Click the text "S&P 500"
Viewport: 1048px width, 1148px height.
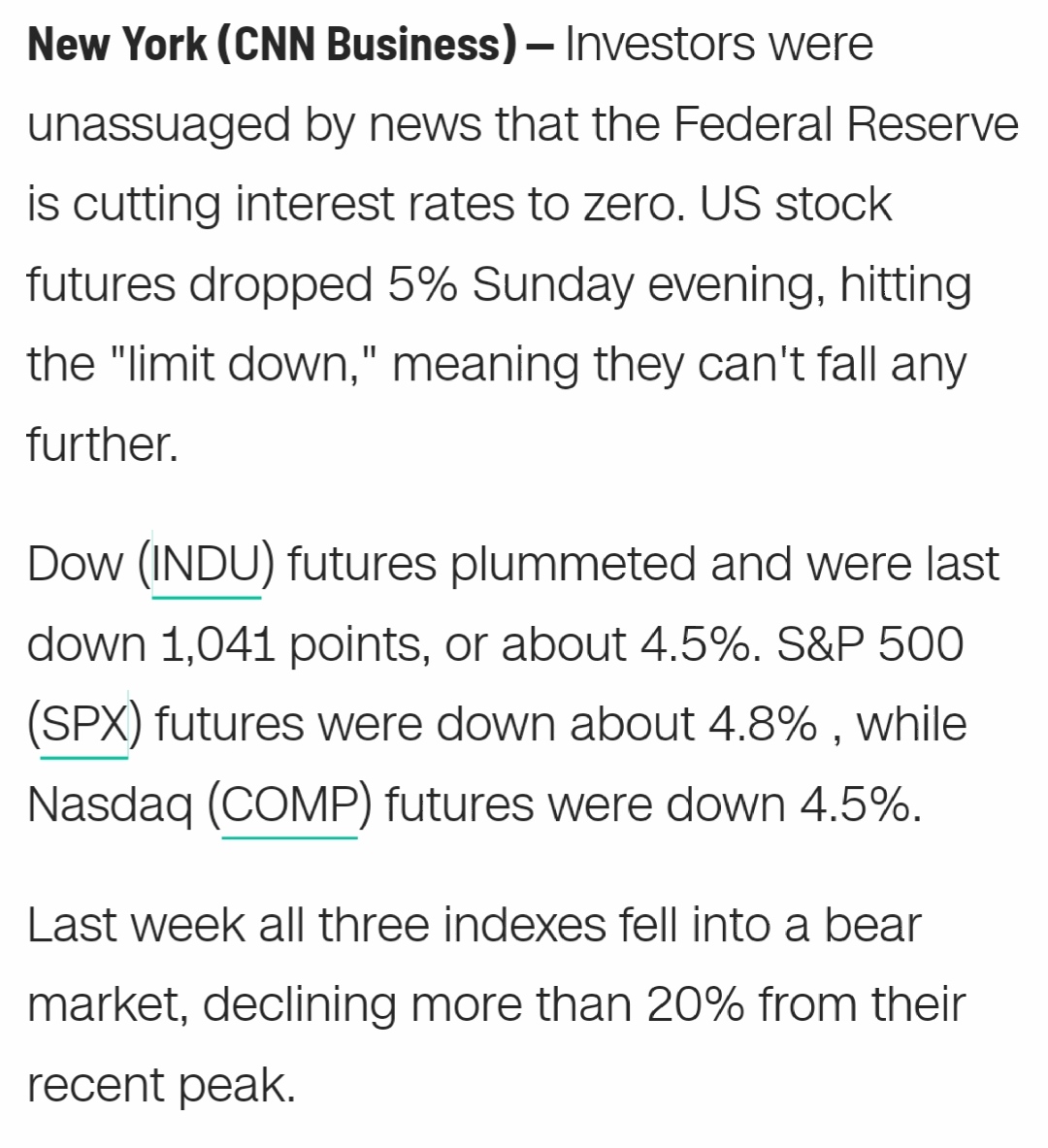[x=870, y=644]
